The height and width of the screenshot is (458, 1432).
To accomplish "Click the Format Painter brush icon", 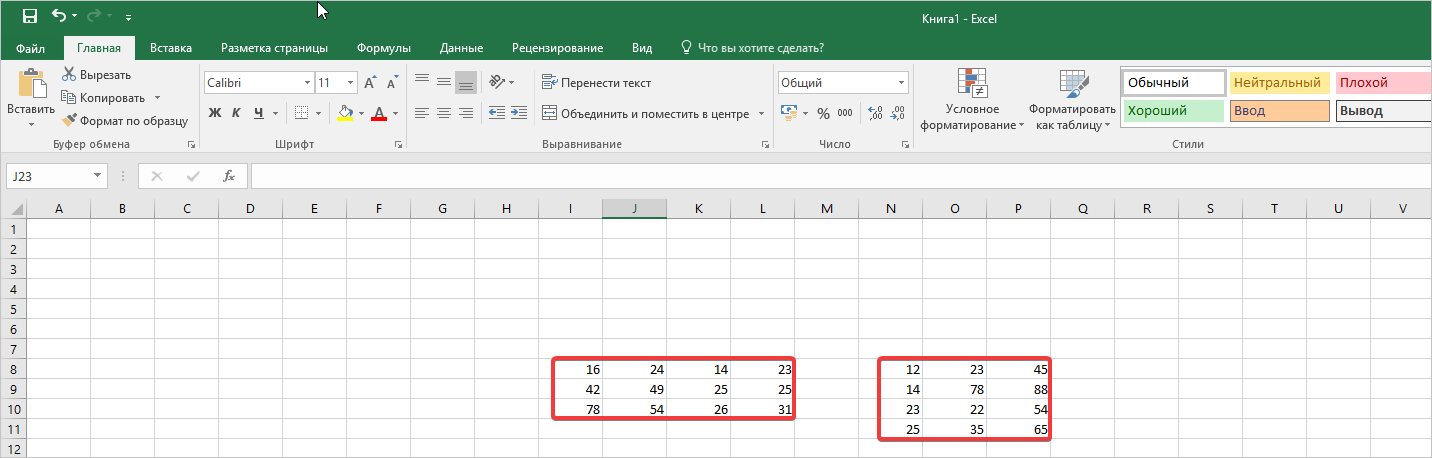I will pos(70,121).
